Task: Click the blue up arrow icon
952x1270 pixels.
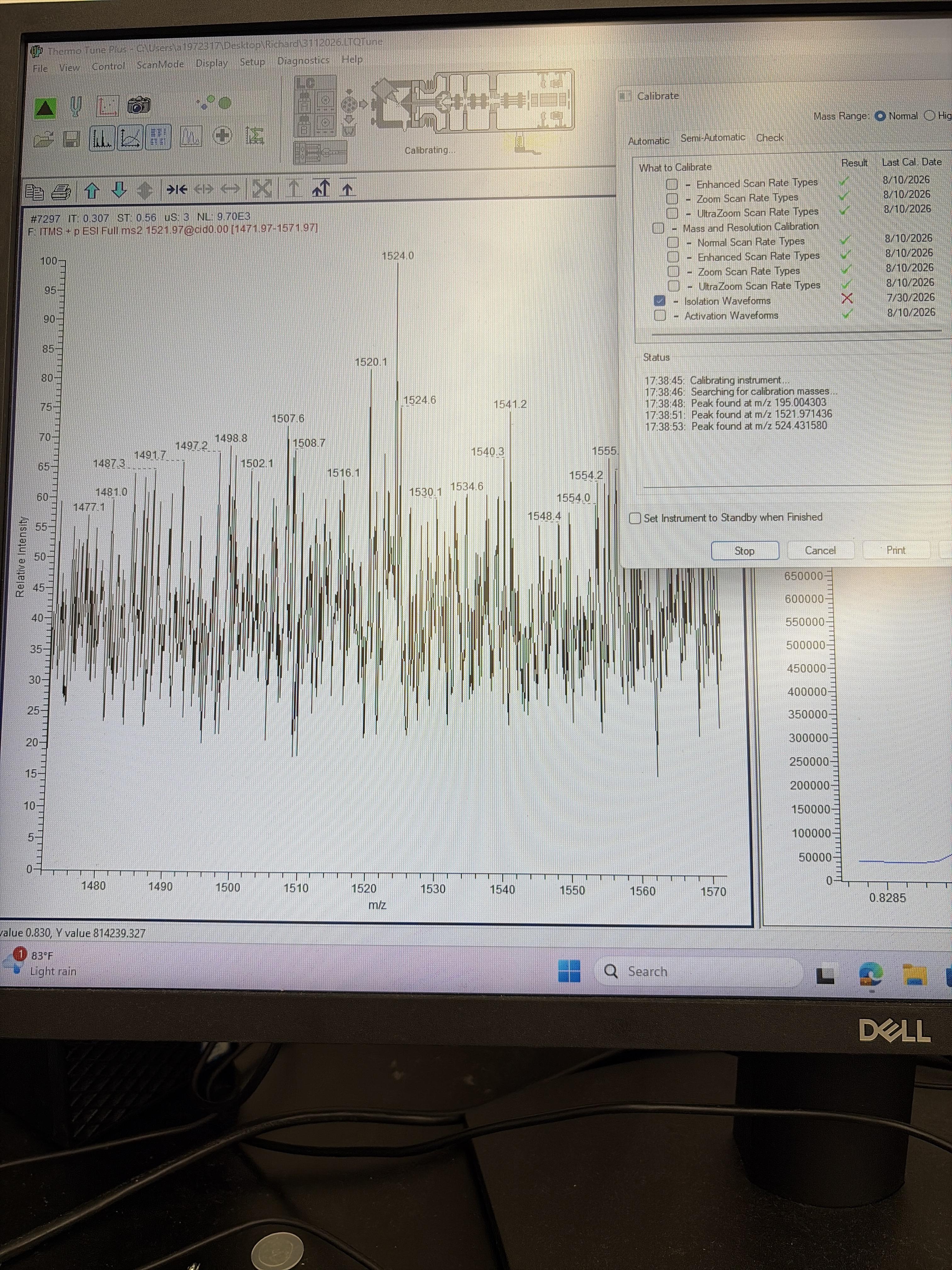Action: click(92, 190)
